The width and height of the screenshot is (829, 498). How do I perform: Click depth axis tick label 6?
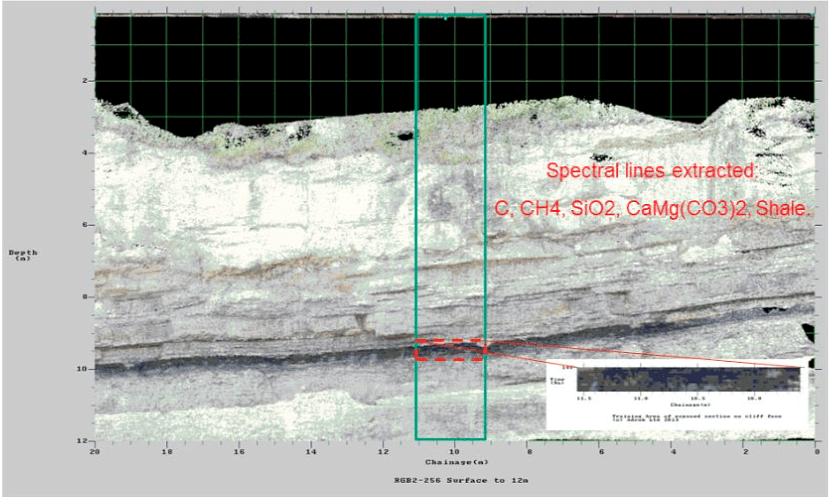(x=85, y=225)
